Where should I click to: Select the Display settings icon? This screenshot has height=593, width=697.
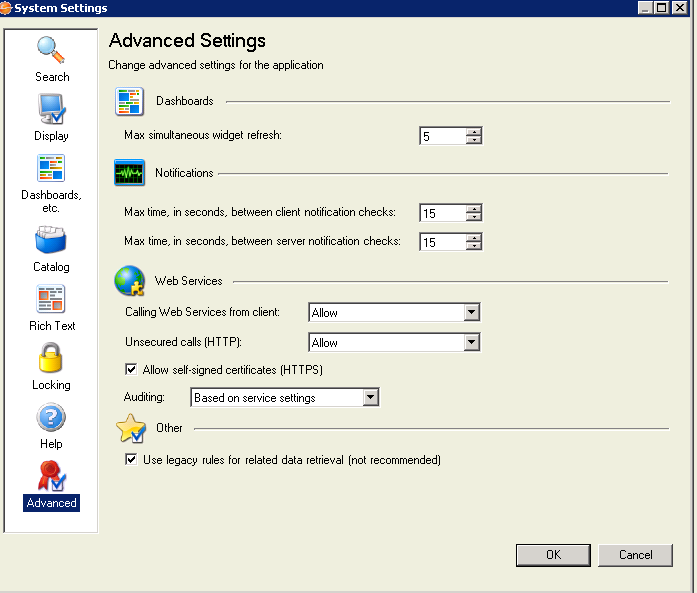[51, 110]
